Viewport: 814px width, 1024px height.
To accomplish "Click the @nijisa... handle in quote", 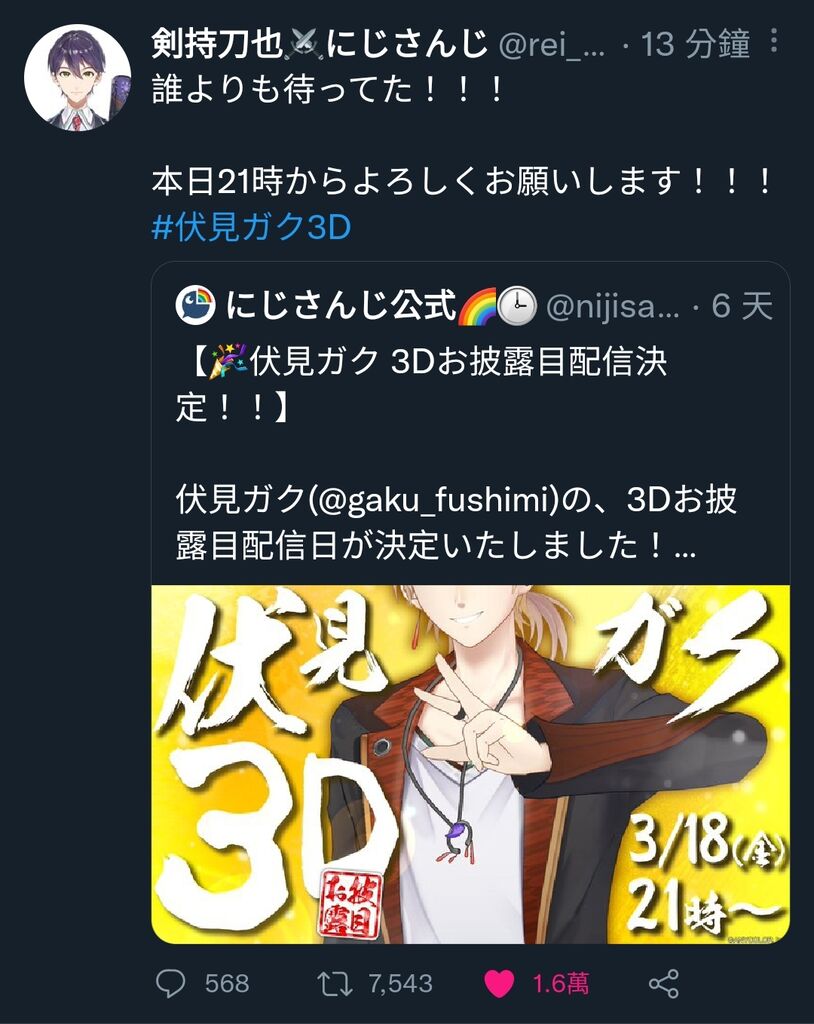I will click(613, 306).
